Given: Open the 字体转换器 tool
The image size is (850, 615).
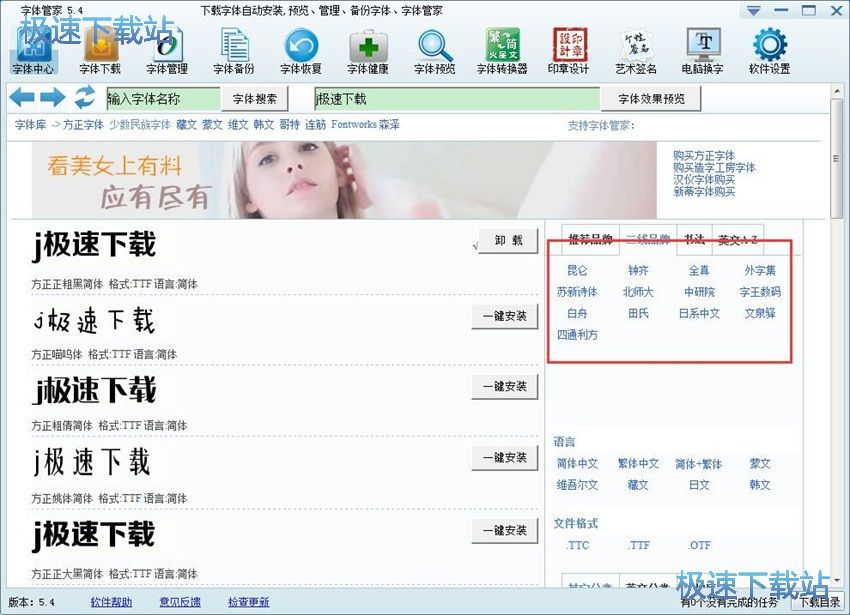Looking at the screenshot, I should pos(502,52).
